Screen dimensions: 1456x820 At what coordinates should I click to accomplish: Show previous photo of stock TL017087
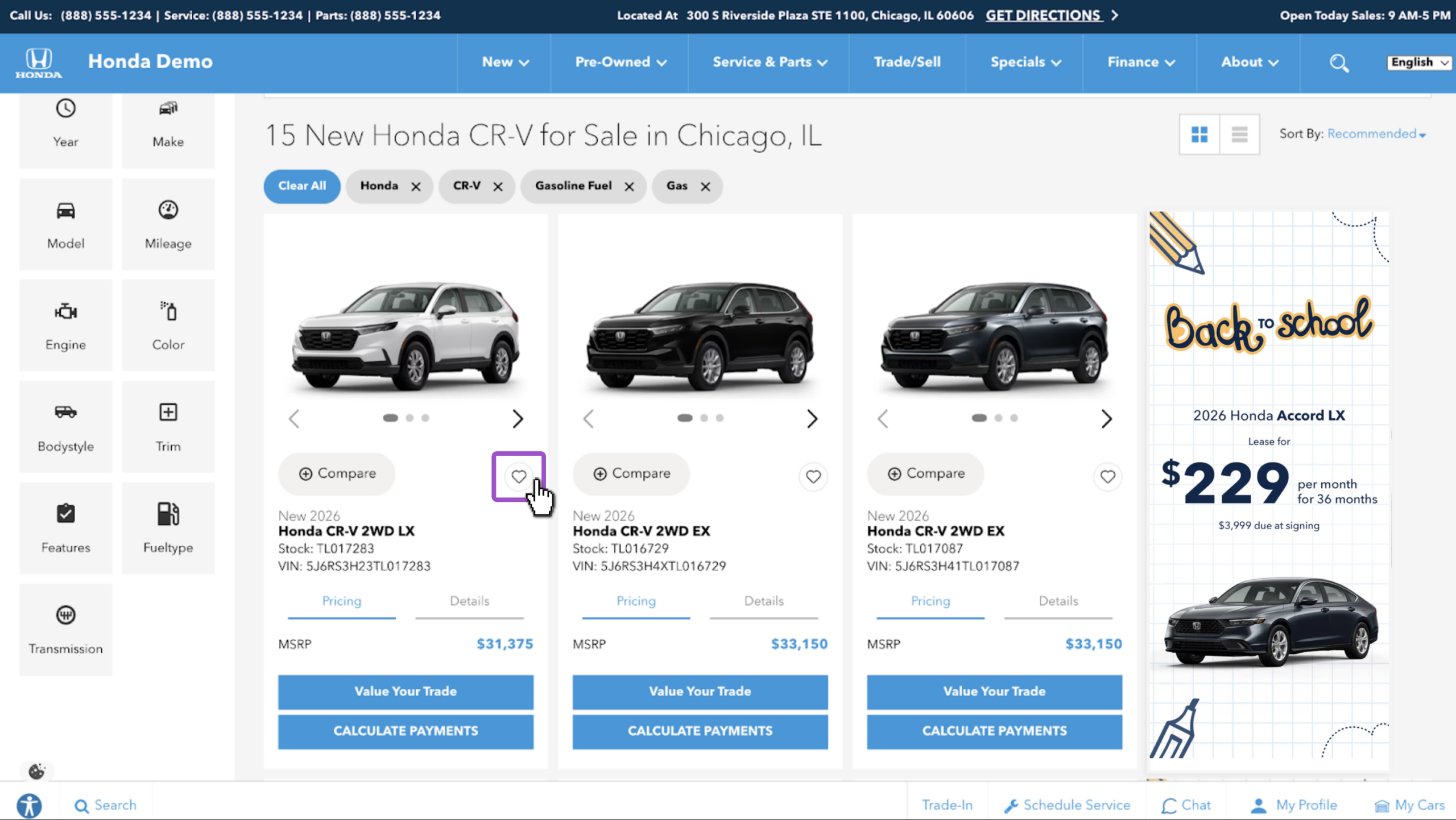(x=883, y=419)
